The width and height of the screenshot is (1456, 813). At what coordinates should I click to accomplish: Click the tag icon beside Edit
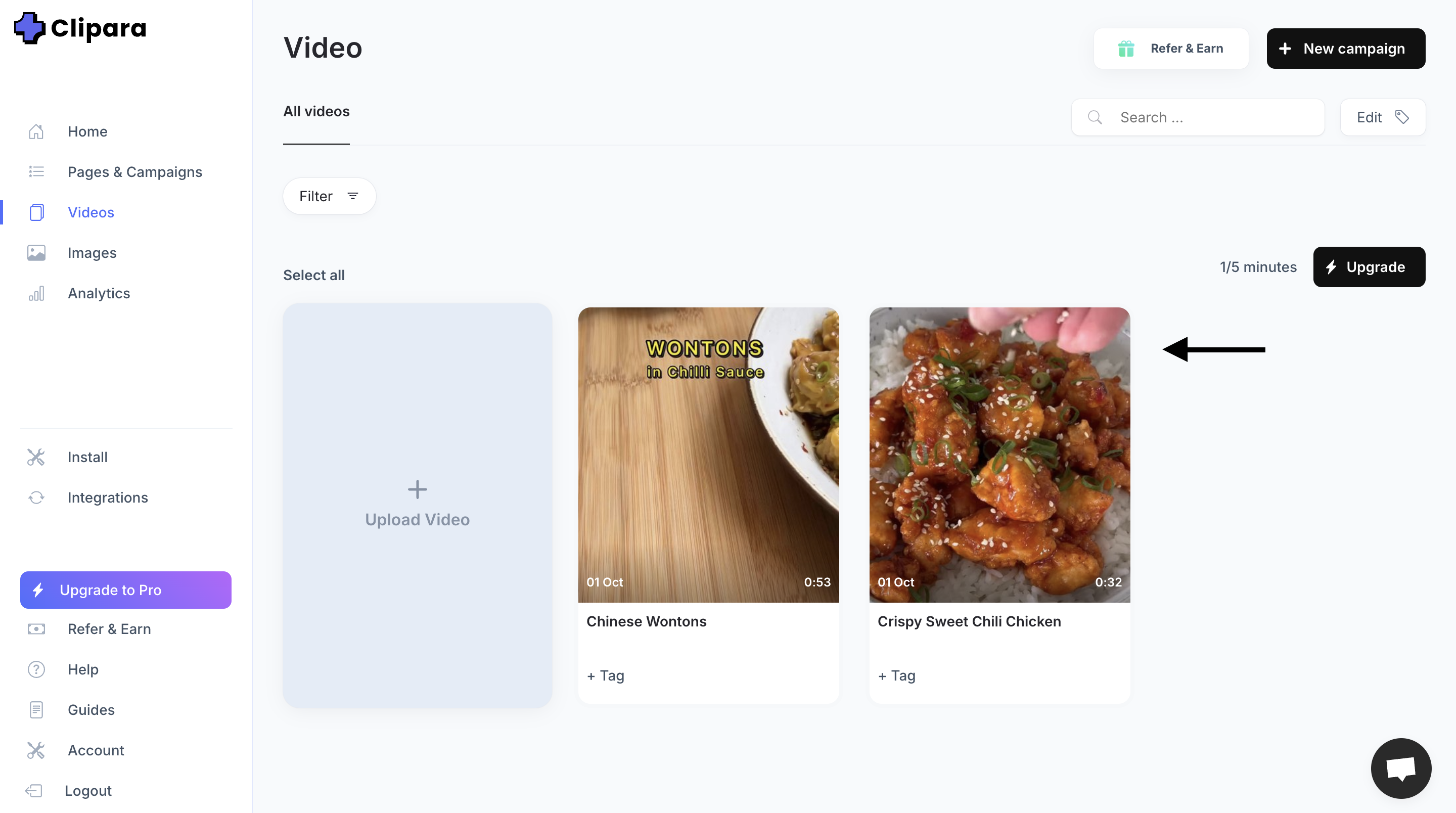click(x=1402, y=117)
